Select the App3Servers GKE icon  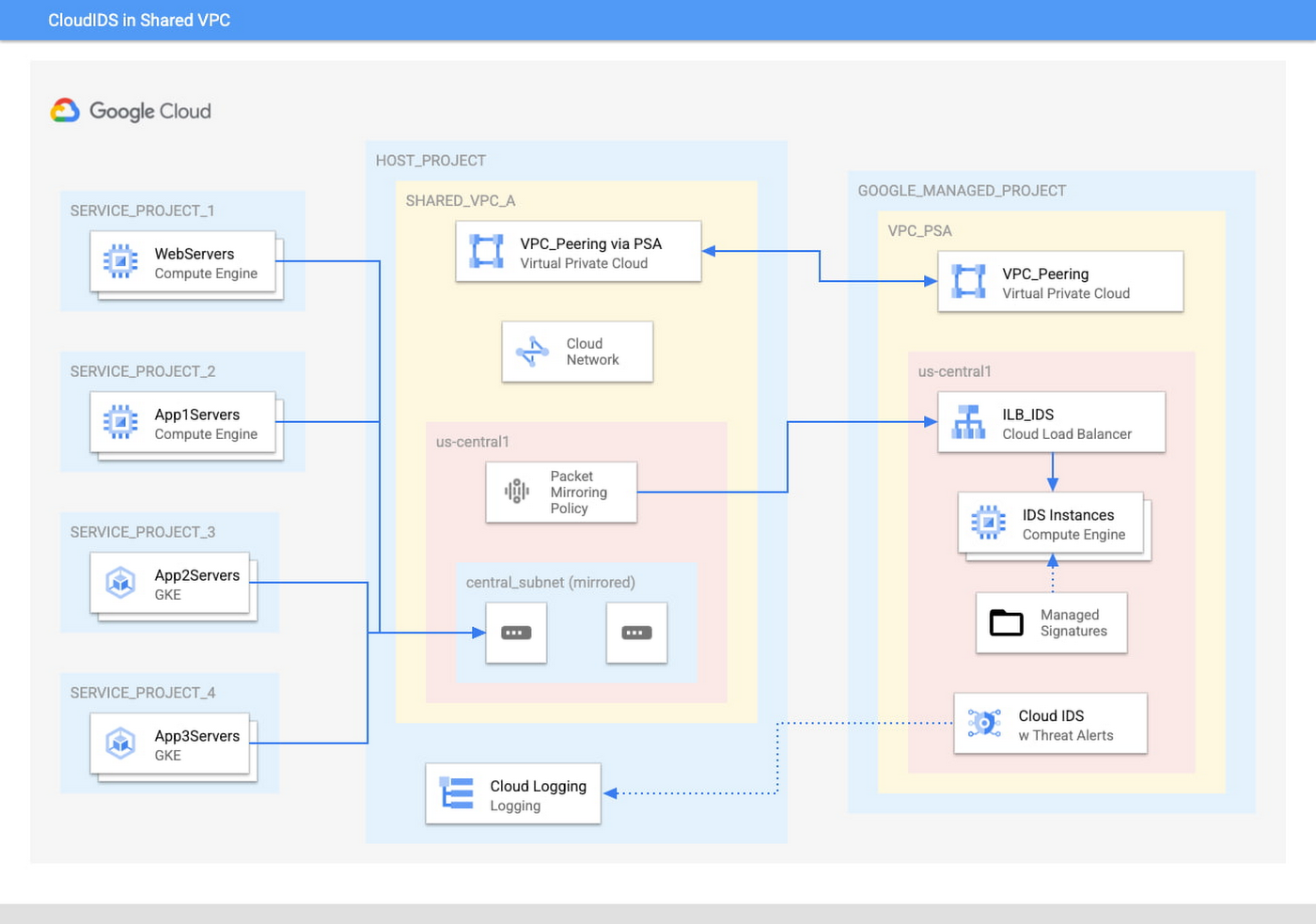click(x=120, y=744)
